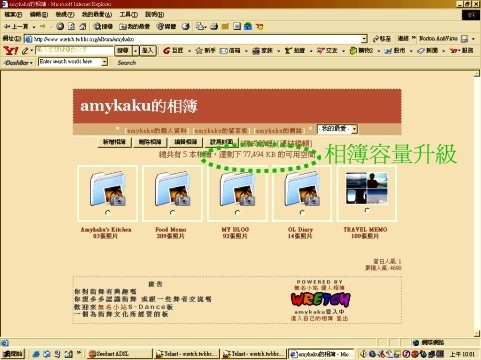Click the Go (移至) button beside address bar
Image resolution: width=481 pixels, height=360 pixels.
382,39
